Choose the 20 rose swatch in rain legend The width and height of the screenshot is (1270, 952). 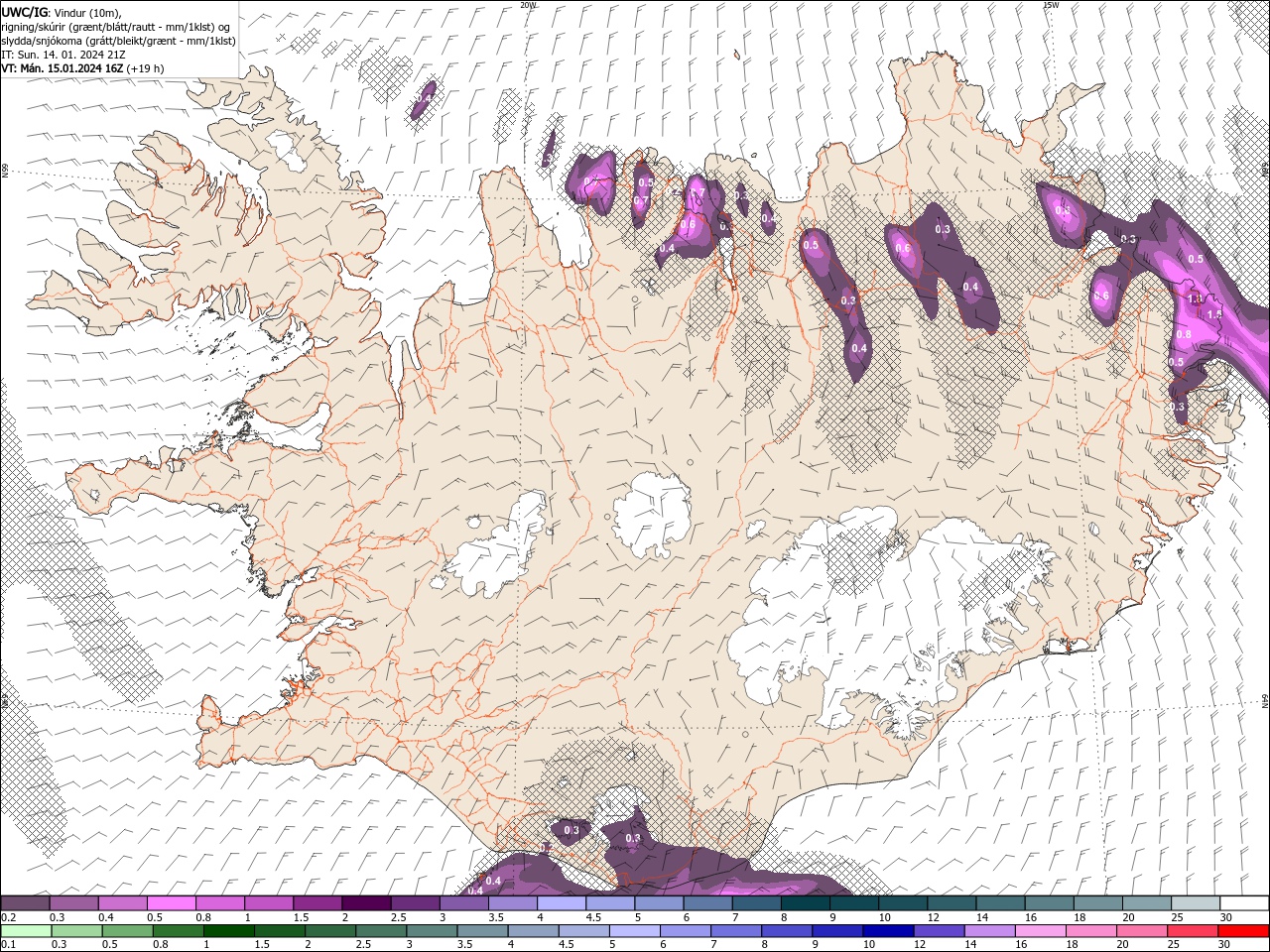tap(1141, 931)
